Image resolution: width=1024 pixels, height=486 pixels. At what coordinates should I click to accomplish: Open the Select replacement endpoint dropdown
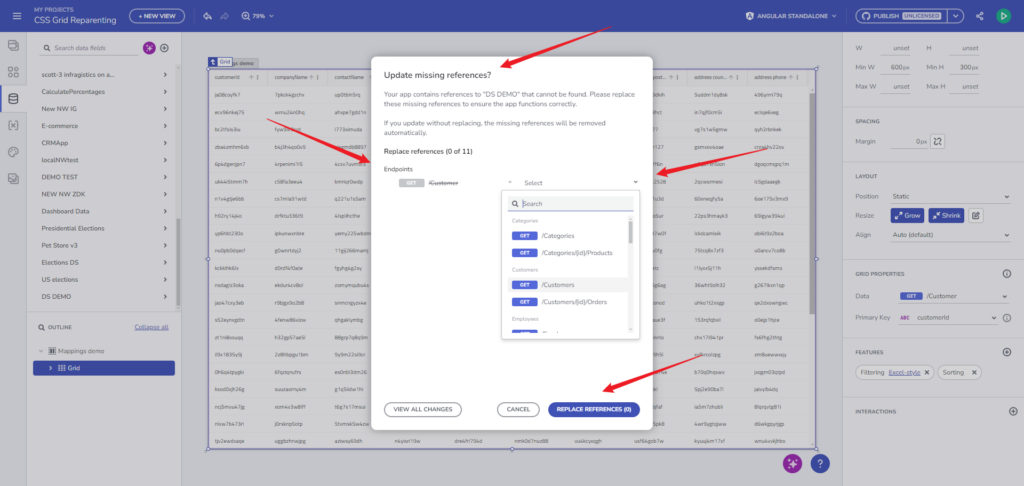click(x=580, y=183)
